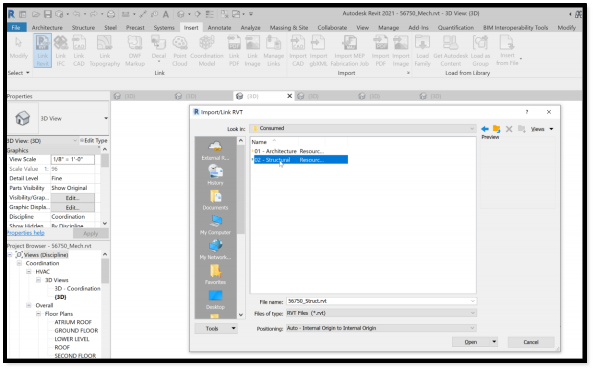
Task: Click the Name column header
Action: coord(259,142)
